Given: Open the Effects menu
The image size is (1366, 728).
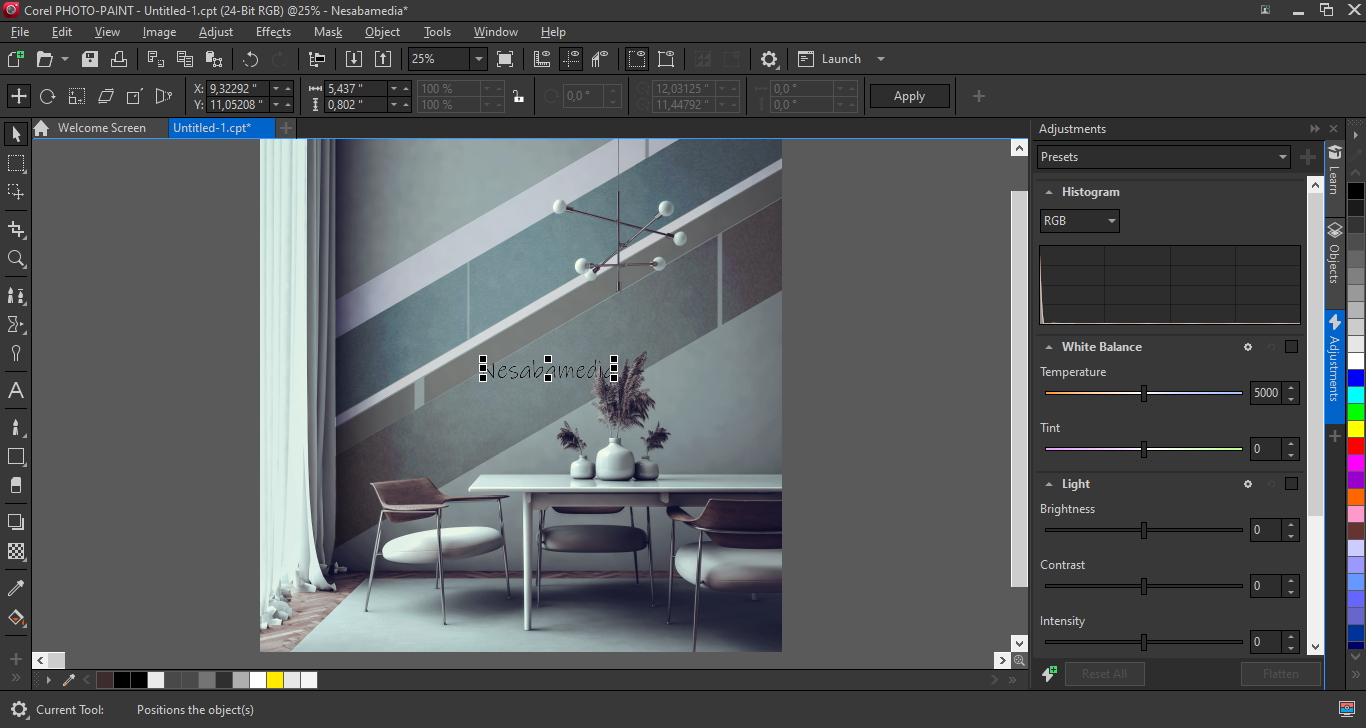Looking at the screenshot, I should click(x=273, y=32).
